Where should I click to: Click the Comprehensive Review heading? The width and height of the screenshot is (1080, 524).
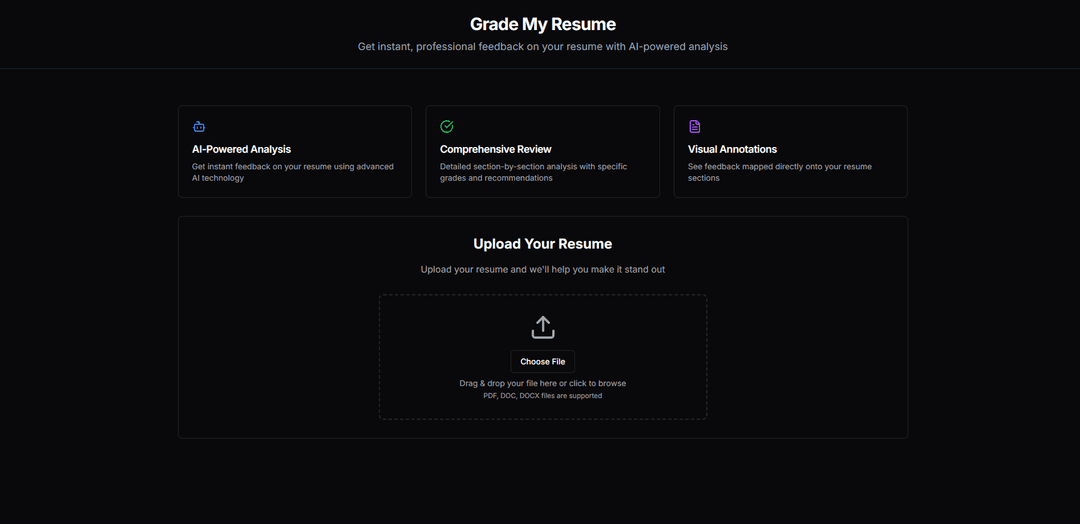coord(496,149)
